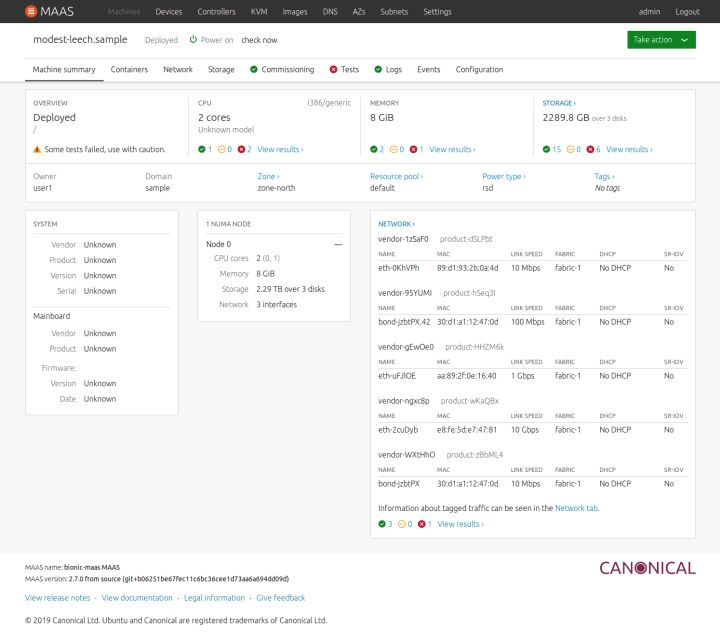Open AZs in top navigation
This screenshot has height=642, width=720.
click(359, 11)
